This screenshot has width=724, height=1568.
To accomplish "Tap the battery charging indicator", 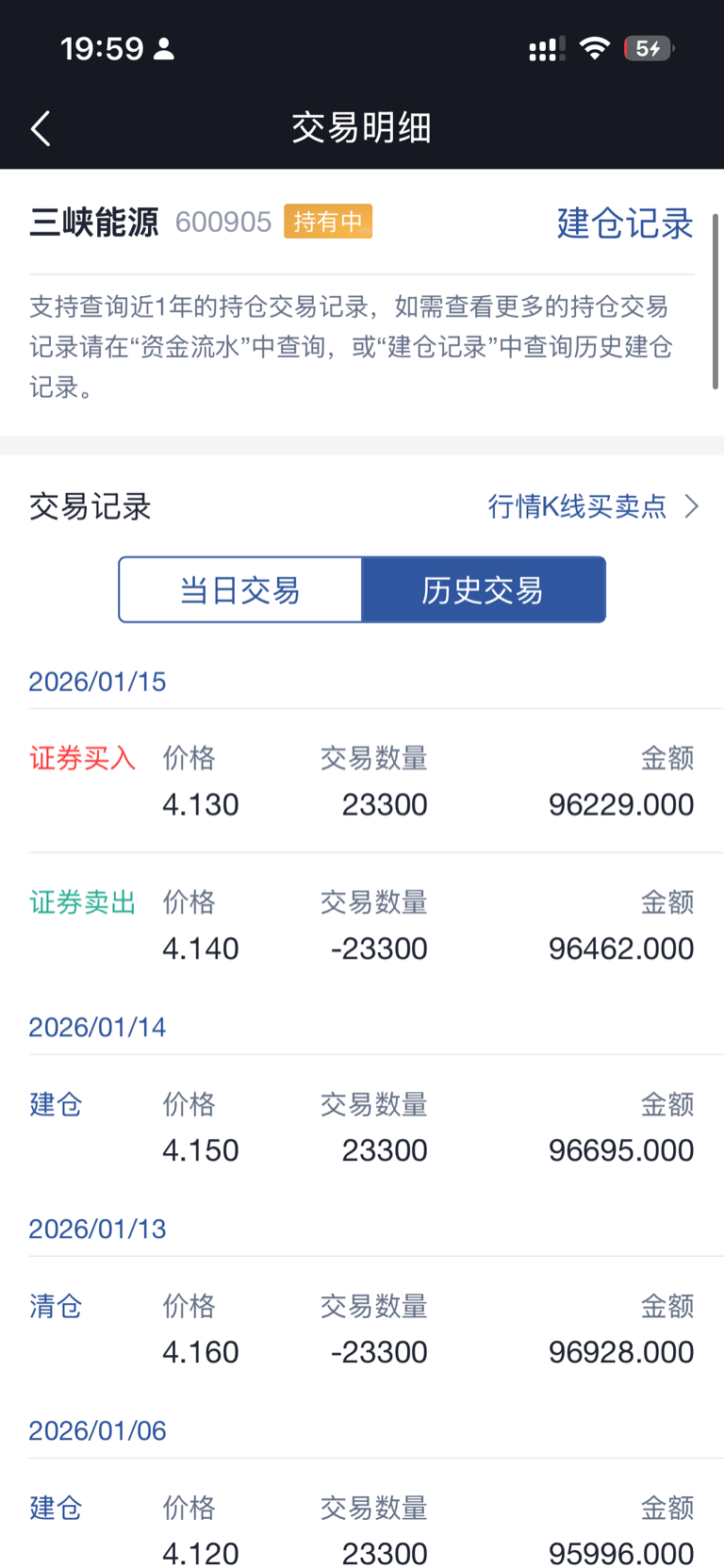I will click(649, 48).
